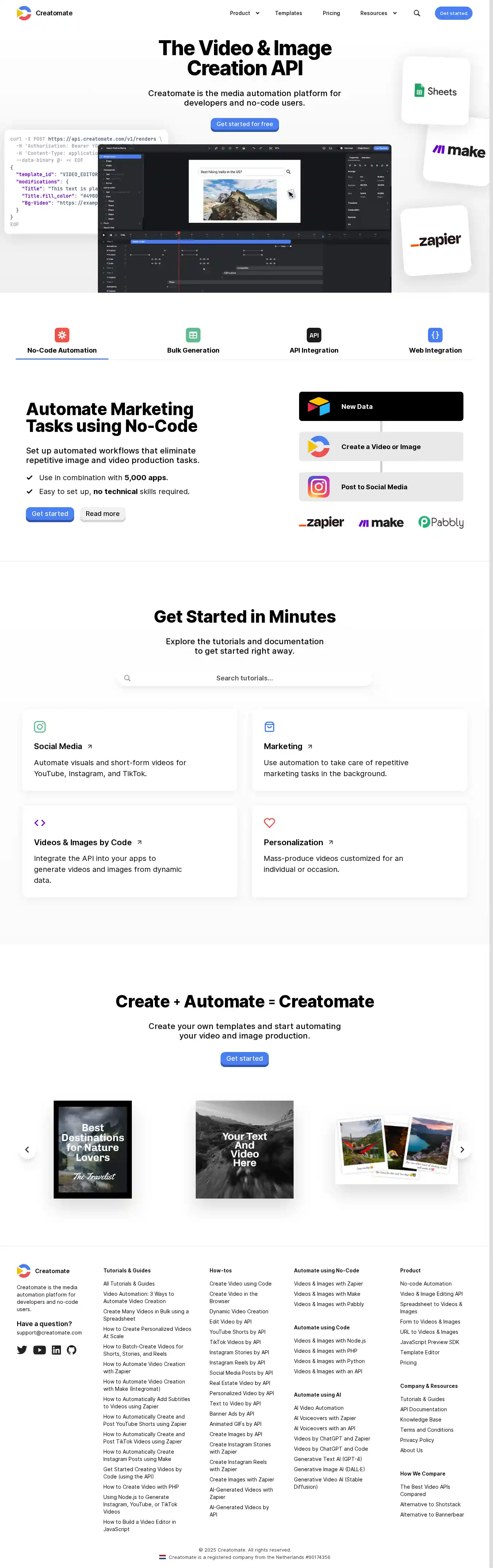Expand the Resources dropdown menu
The height and width of the screenshot is (1568, 493).
pos(378,13)
